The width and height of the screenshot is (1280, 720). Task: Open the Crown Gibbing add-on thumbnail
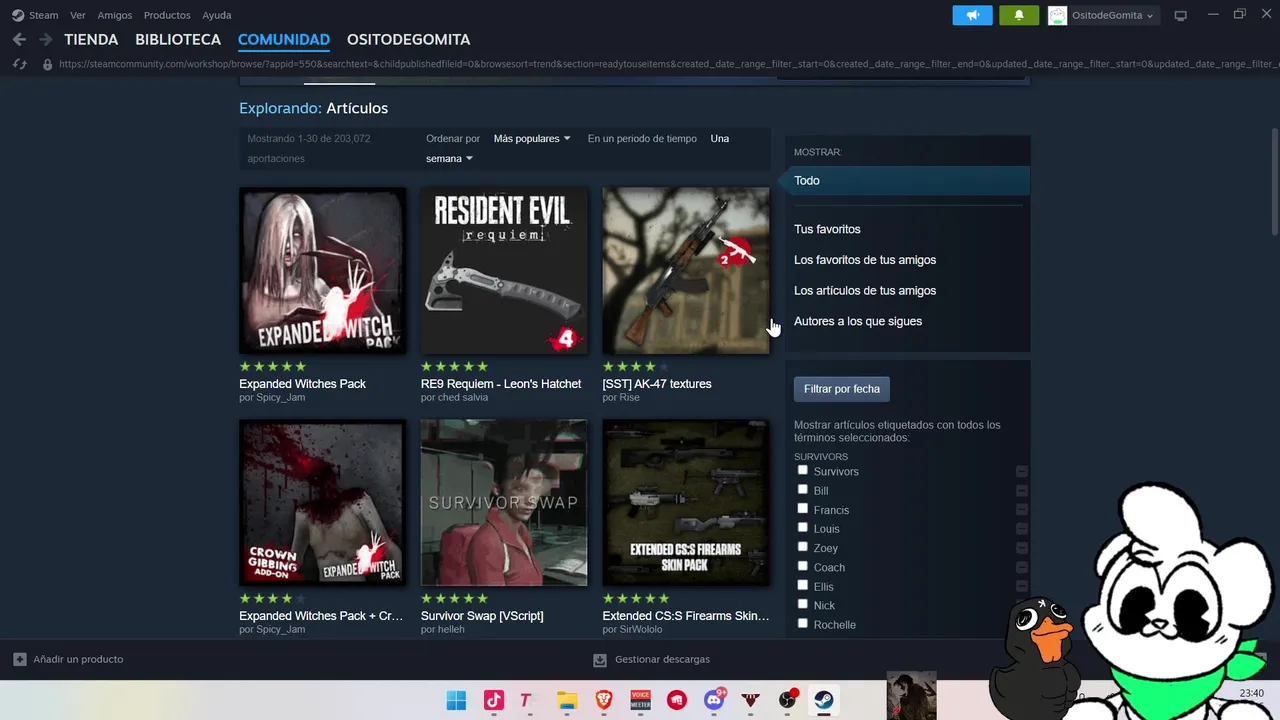pos(322,503)
